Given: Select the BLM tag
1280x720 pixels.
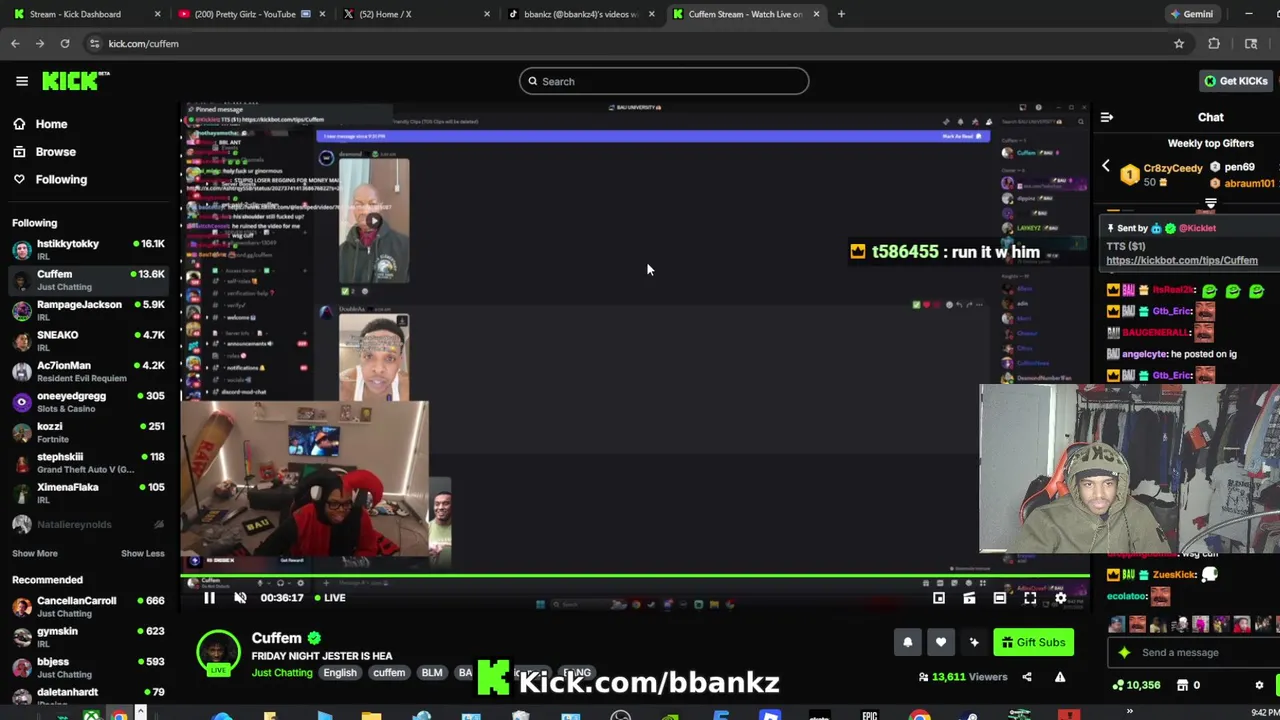Looking at the screenshot, I should point(432,673).
